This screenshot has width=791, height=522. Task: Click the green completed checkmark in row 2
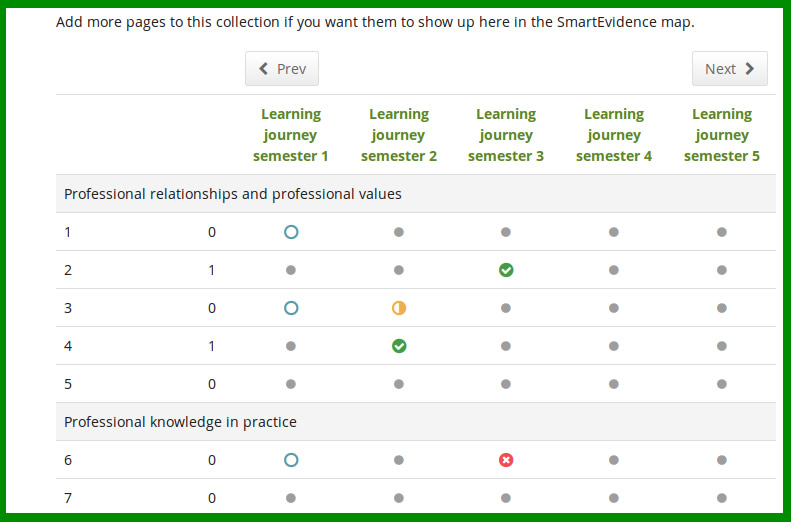(x=506, y=270)
